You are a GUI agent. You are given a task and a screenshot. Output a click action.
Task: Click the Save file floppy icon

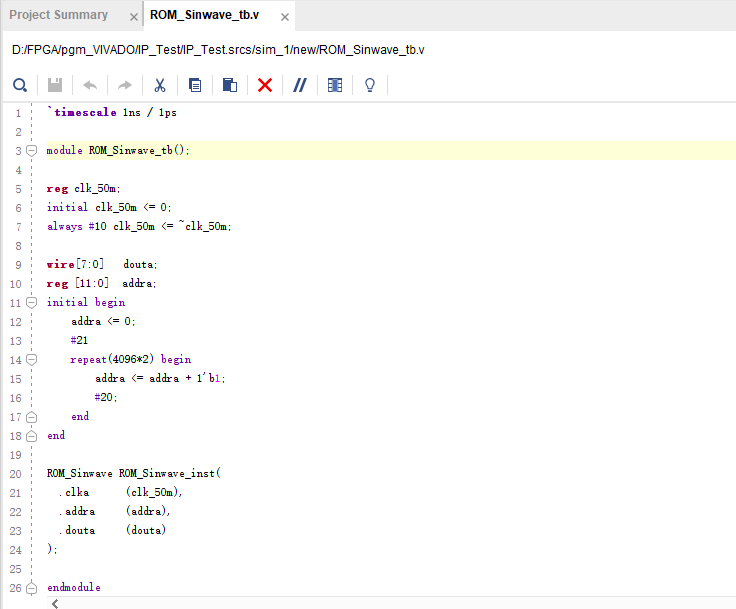55,85
